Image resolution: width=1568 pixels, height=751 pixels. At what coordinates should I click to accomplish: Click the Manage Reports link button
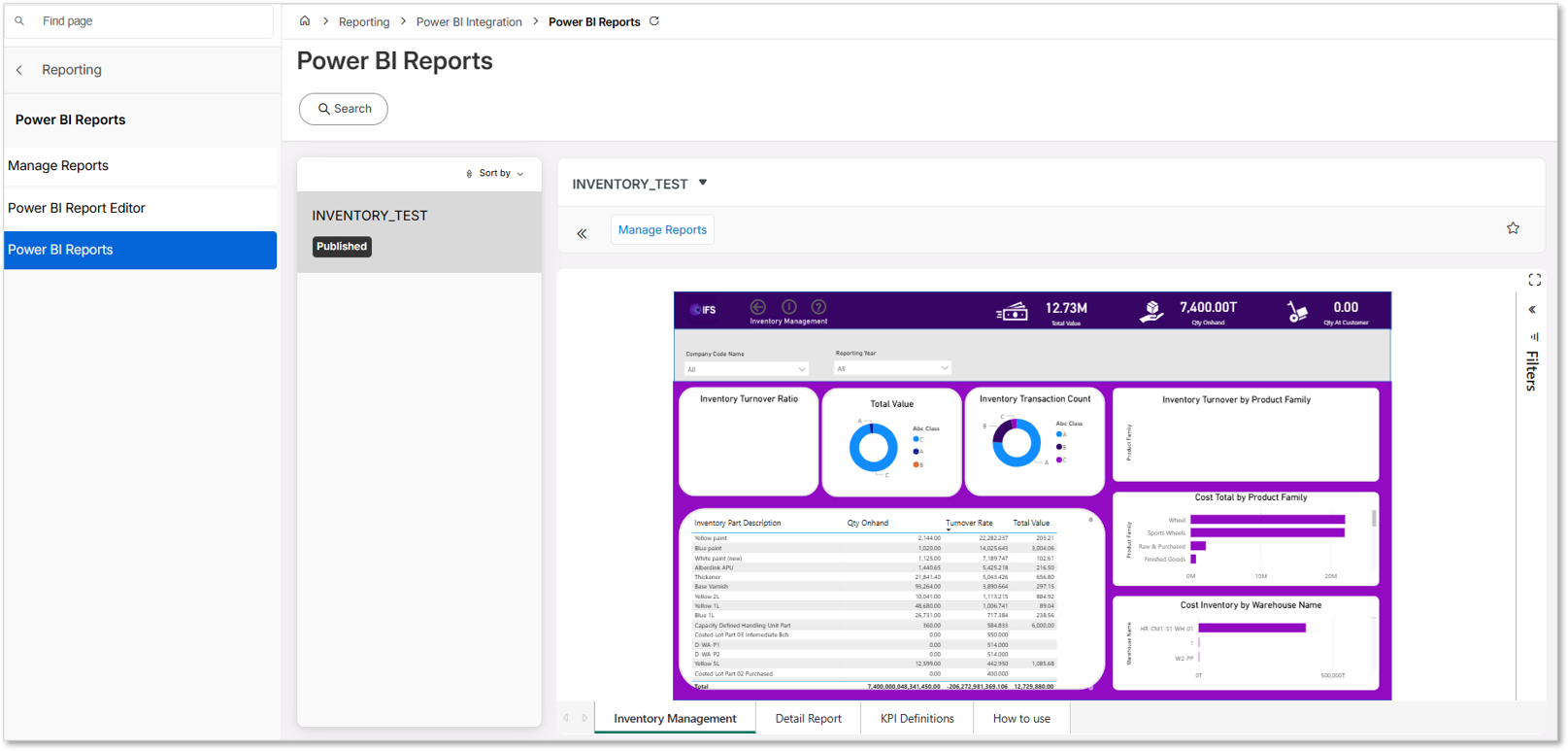pos(662,230)
